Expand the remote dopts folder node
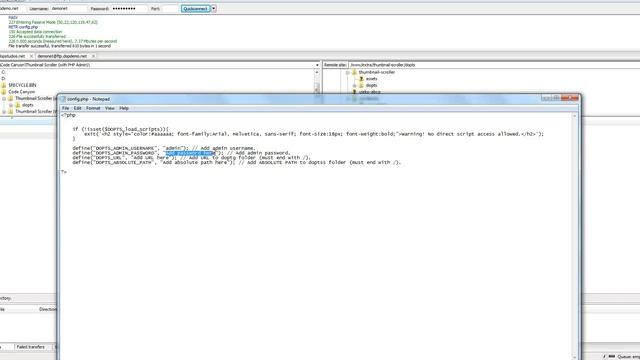 click(355, 85)
